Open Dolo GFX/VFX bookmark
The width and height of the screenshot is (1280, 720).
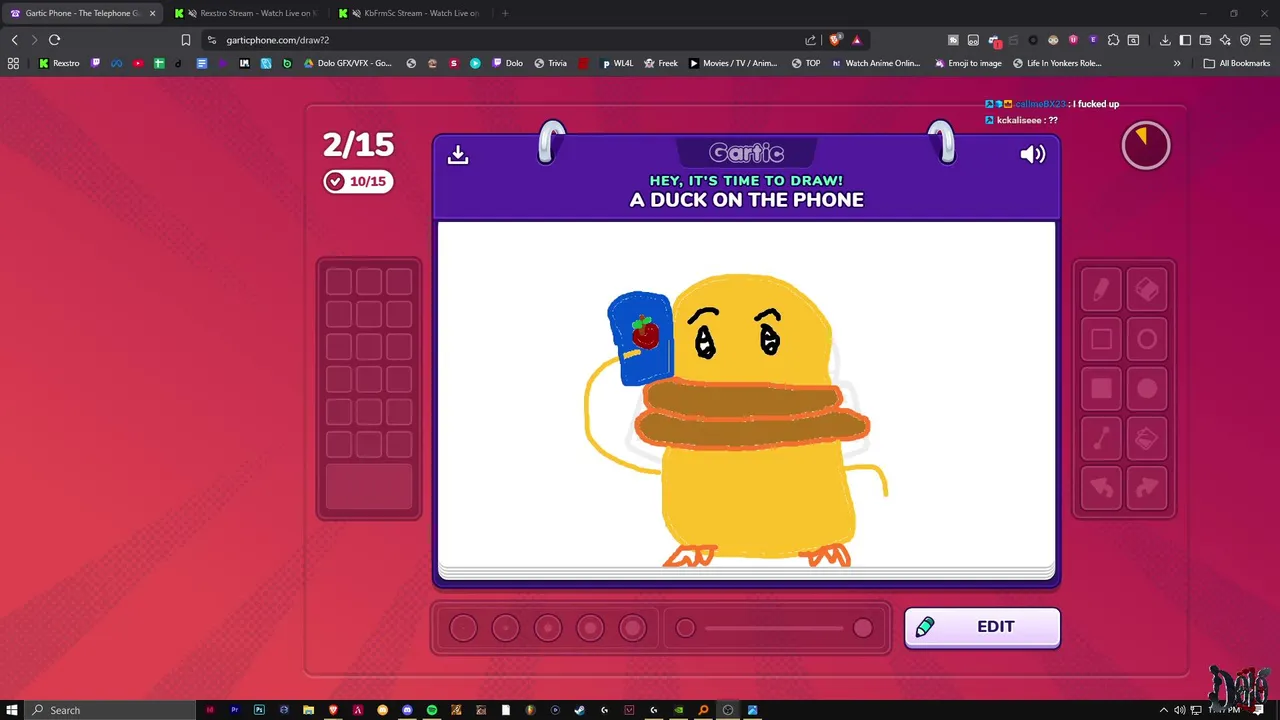[x=348, y=63]
